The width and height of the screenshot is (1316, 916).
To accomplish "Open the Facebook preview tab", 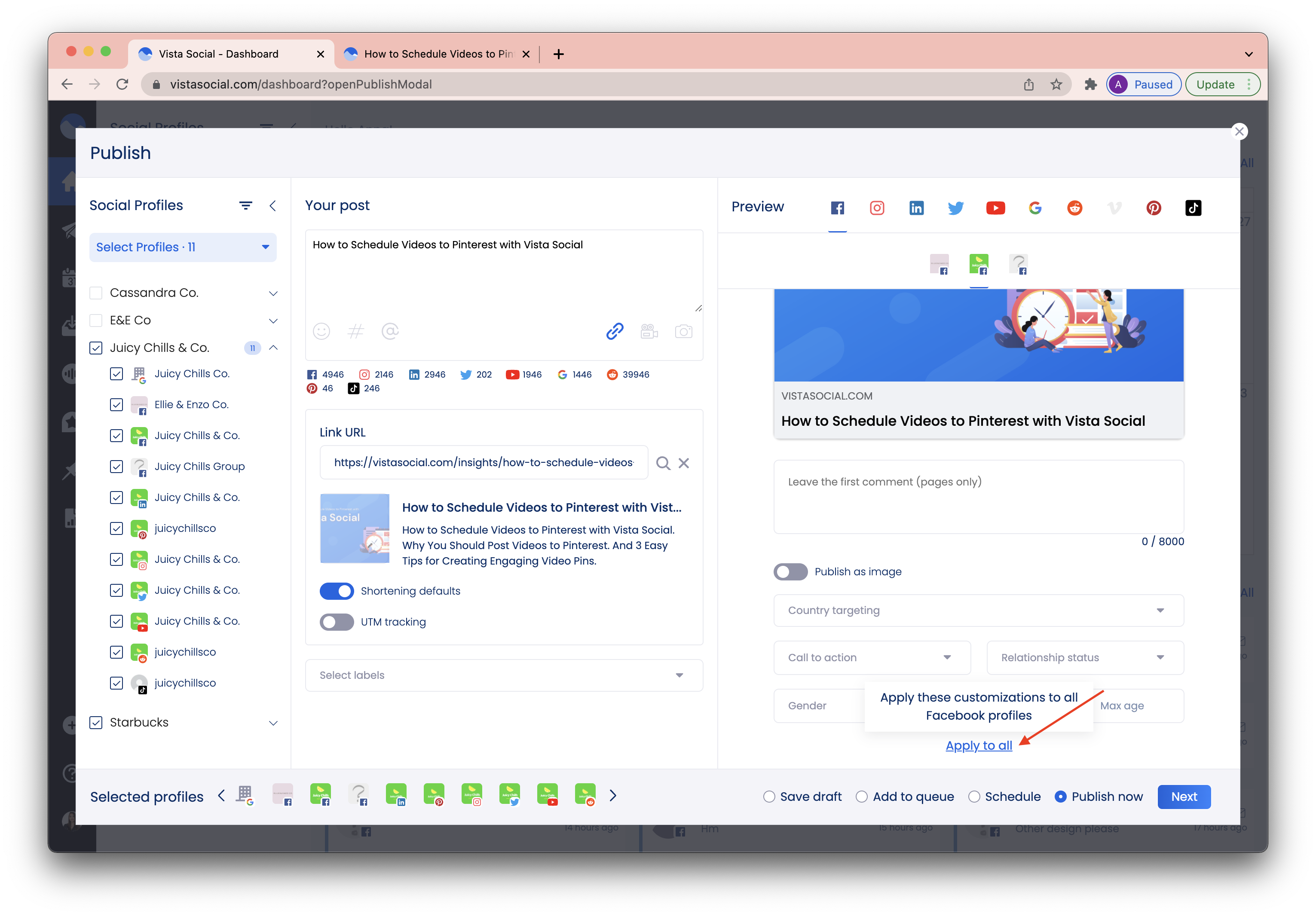I will [x=837, y=208].
